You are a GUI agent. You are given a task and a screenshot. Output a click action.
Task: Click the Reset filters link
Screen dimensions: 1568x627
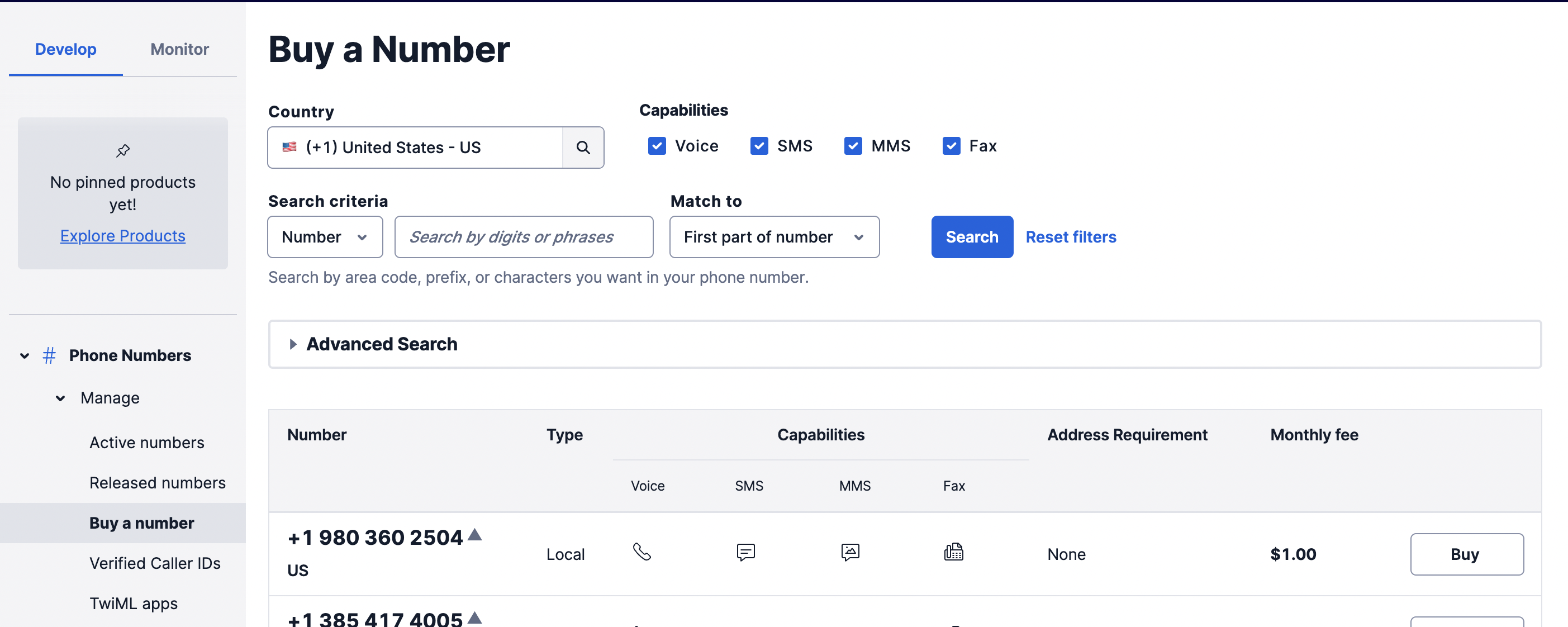point(1071,237)
